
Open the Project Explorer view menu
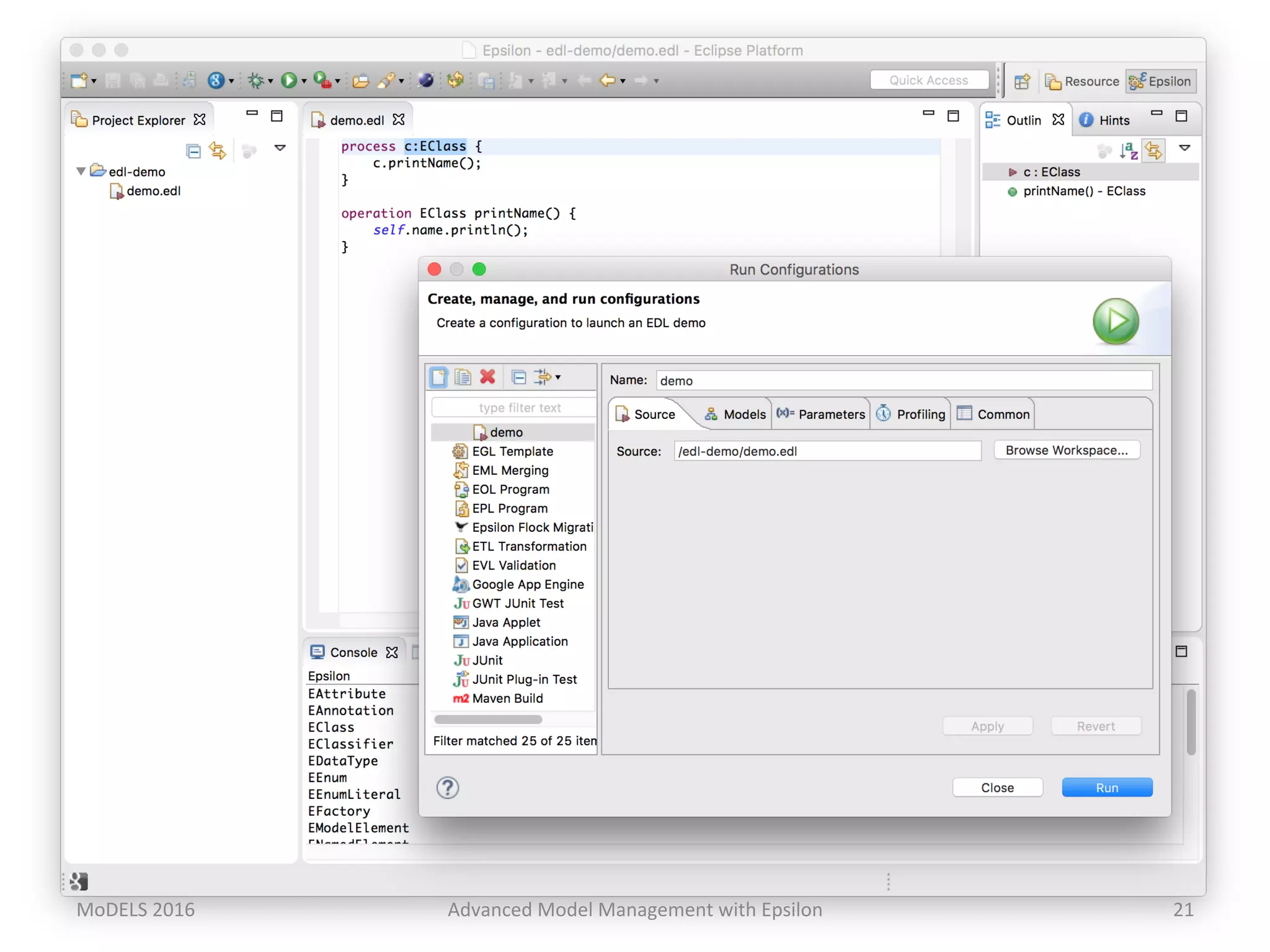tap(280, 148)
